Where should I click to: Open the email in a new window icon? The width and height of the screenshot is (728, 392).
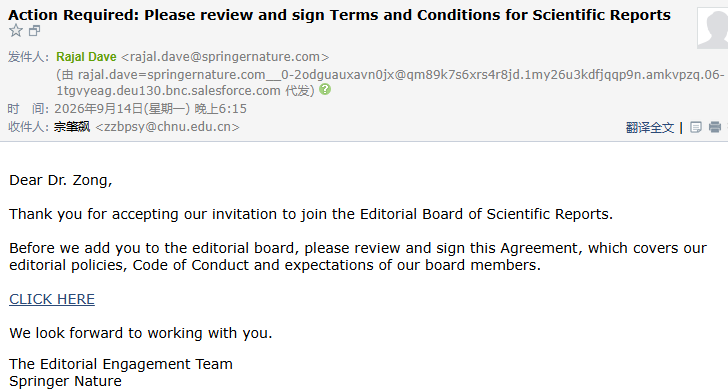point(34,31)
